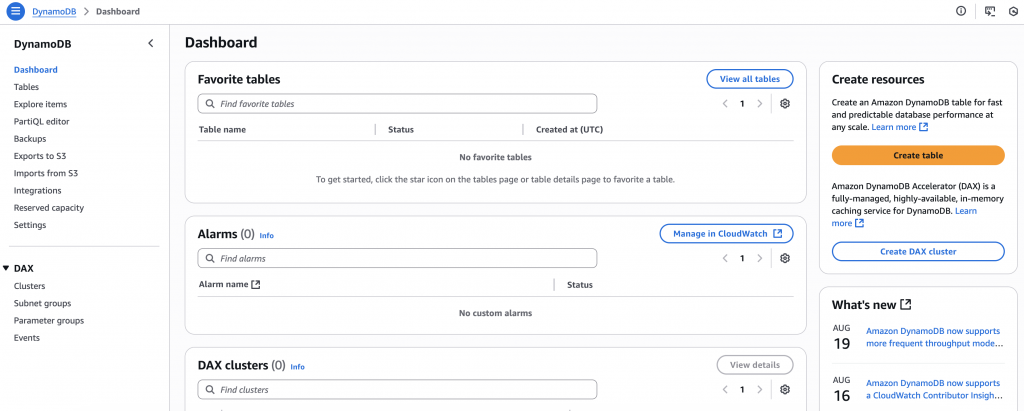
Task: Select Tables in the sidebar
Action: 26,87
